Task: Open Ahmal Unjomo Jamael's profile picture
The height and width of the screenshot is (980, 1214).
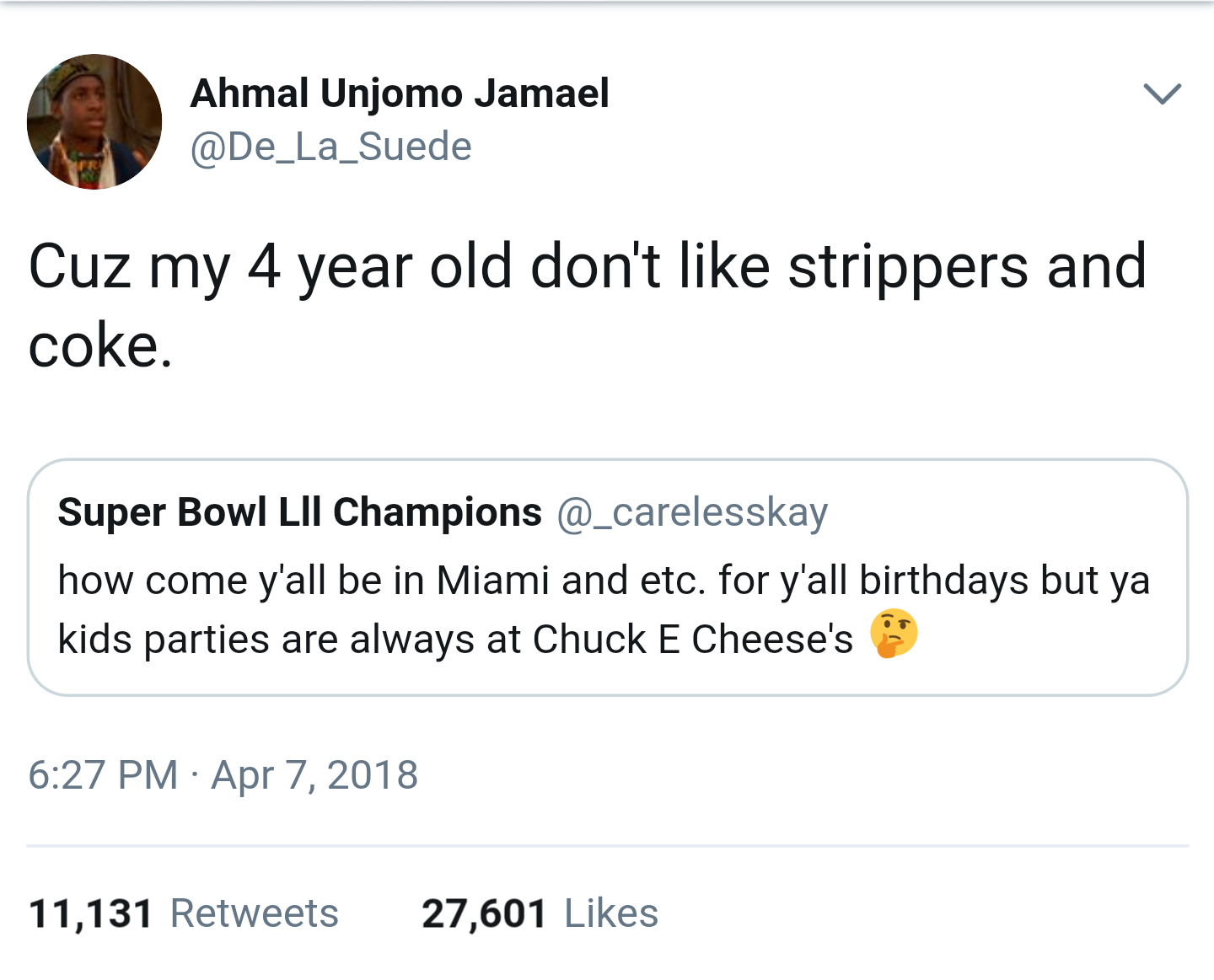Action: [94, 122]
